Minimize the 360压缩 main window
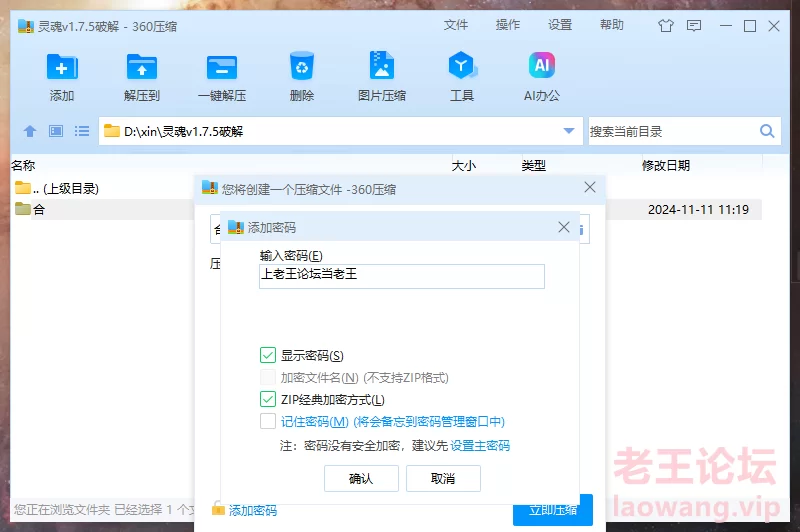This screenshot has width=800, height=532. click(x=726, y=26)
